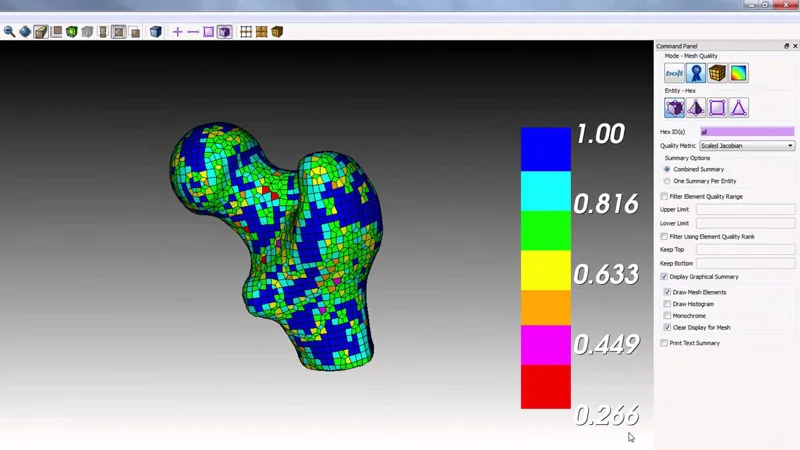Enable Print Text Summary checkbox
Image resolution: width=800 pixels, height=450 pixels.
[x=664, y=343]
